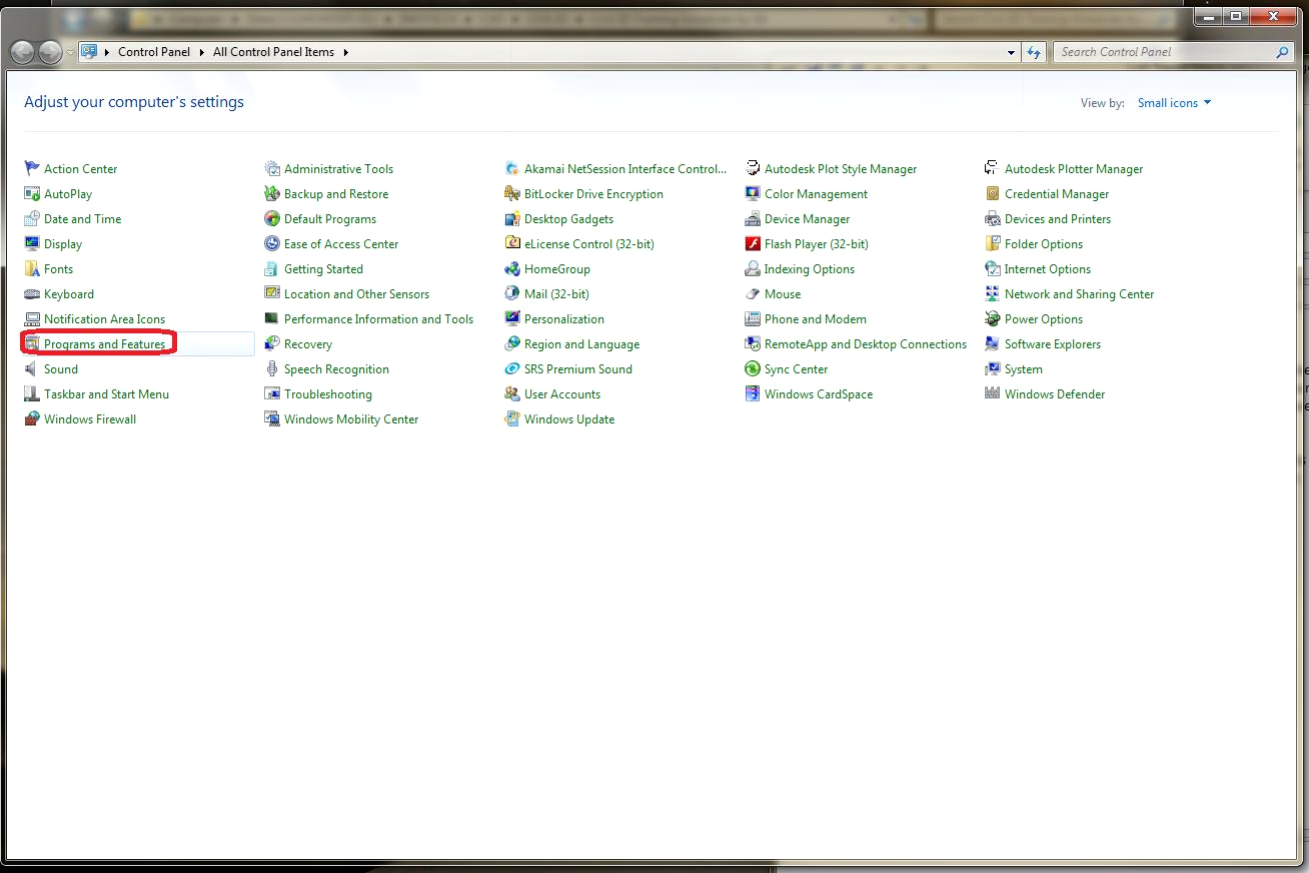
Task: Open Taskbar and Start Menu settings
Action: click(x=106, y=394)
